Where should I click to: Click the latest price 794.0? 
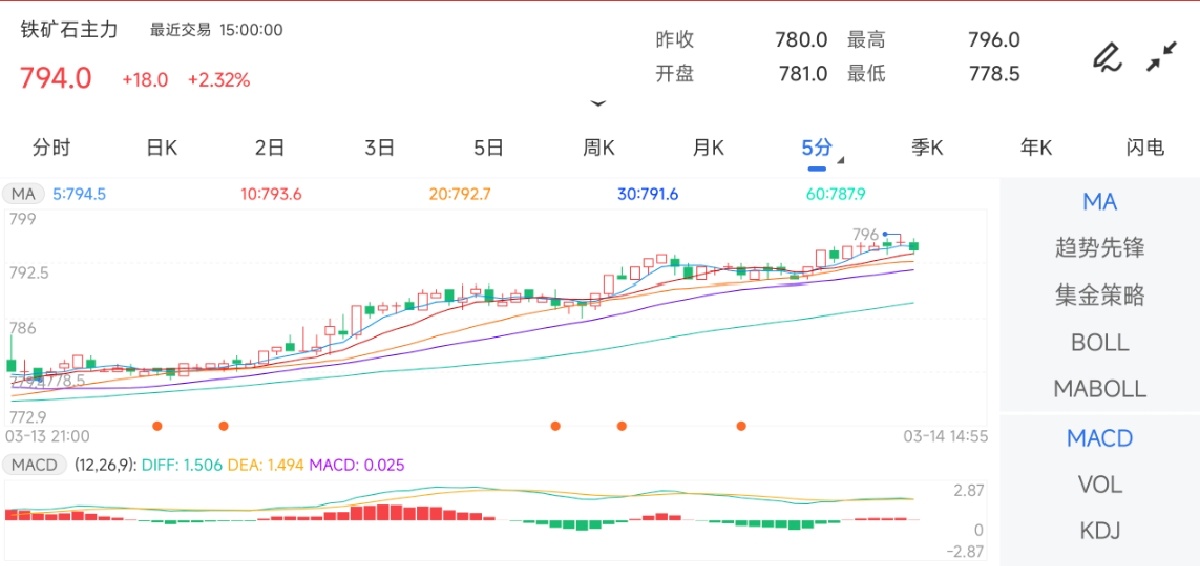(x=56, y=78)
